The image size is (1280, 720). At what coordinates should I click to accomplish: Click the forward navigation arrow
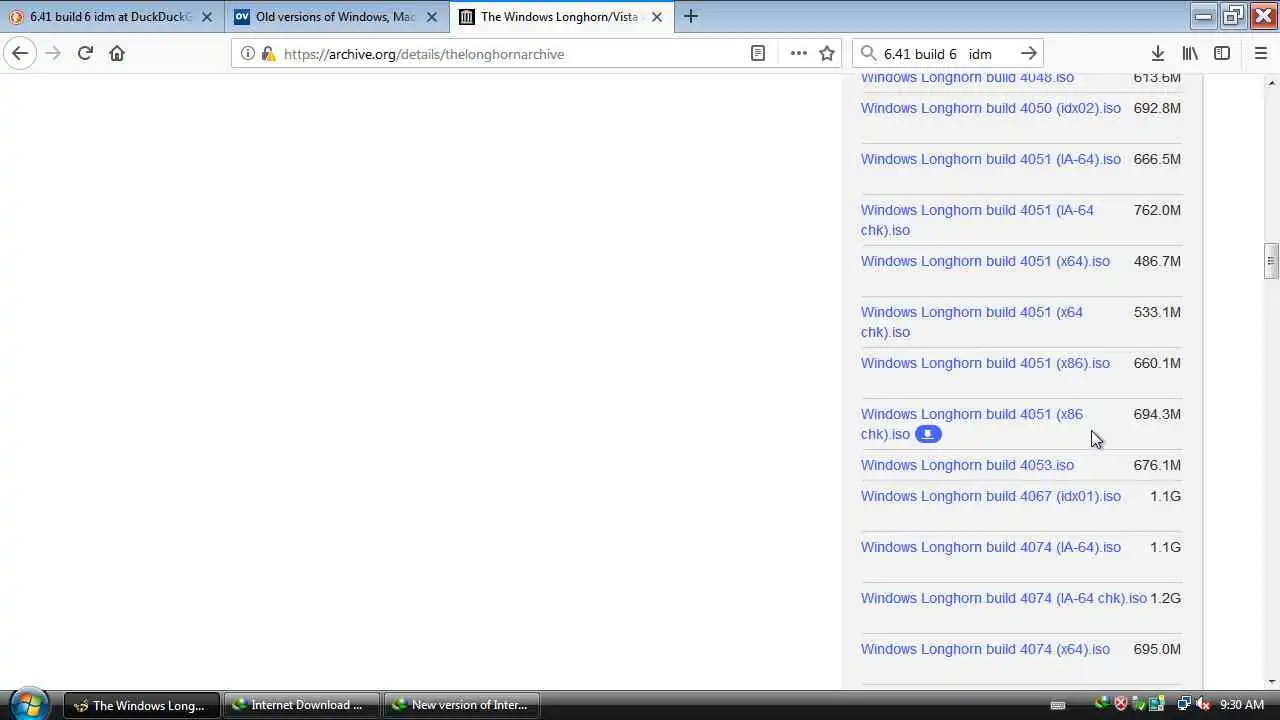pos(53,53)
